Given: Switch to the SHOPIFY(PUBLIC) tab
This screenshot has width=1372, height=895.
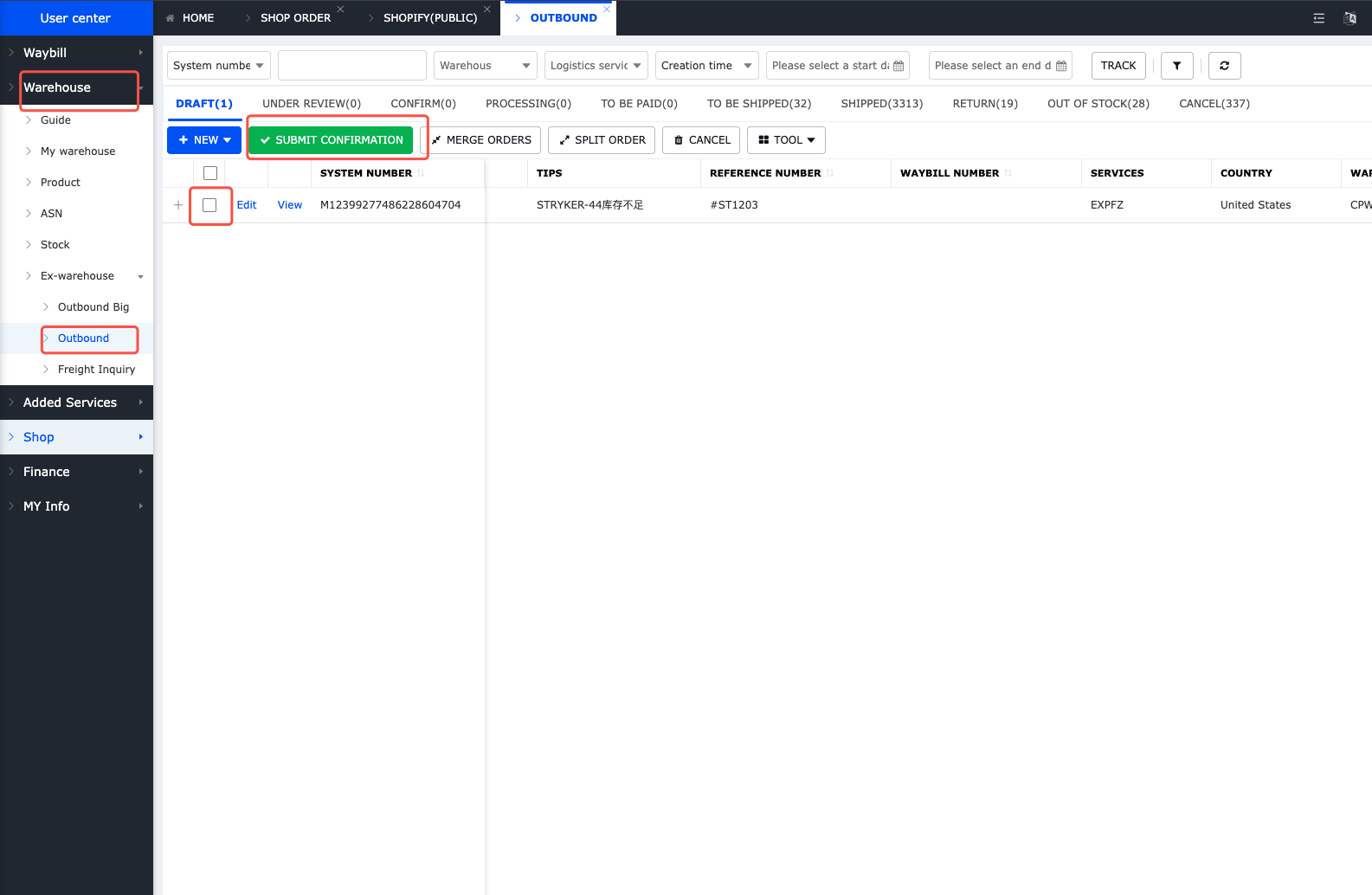Looking at the screenshot, I should click(429, 18).
